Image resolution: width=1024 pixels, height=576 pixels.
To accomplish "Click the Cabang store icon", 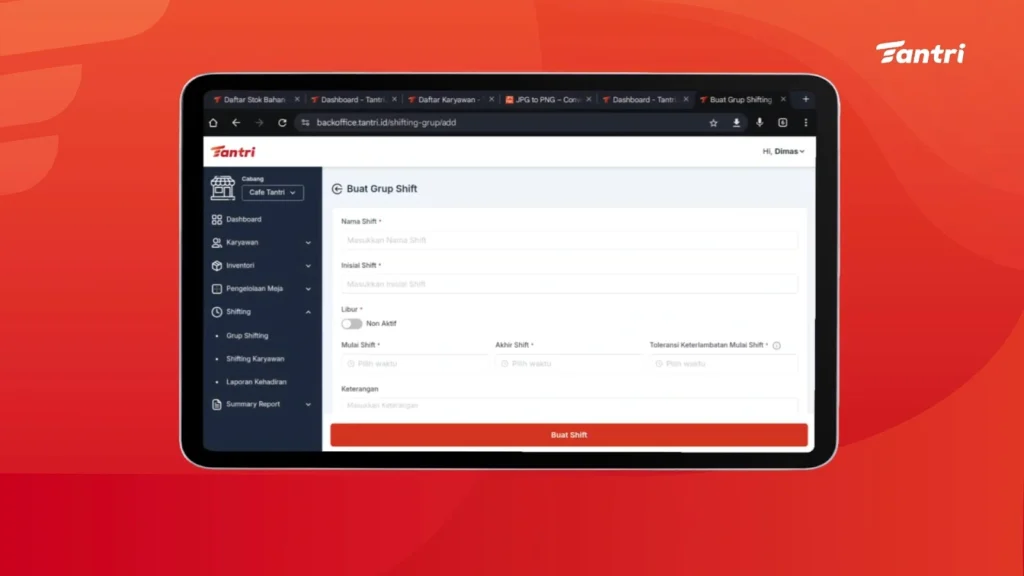I will (x=223, y=188).
